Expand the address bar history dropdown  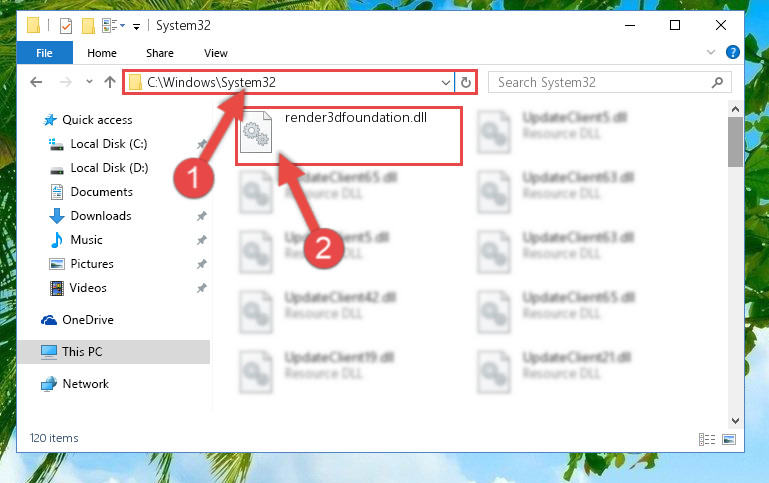(x=445, y=82)
